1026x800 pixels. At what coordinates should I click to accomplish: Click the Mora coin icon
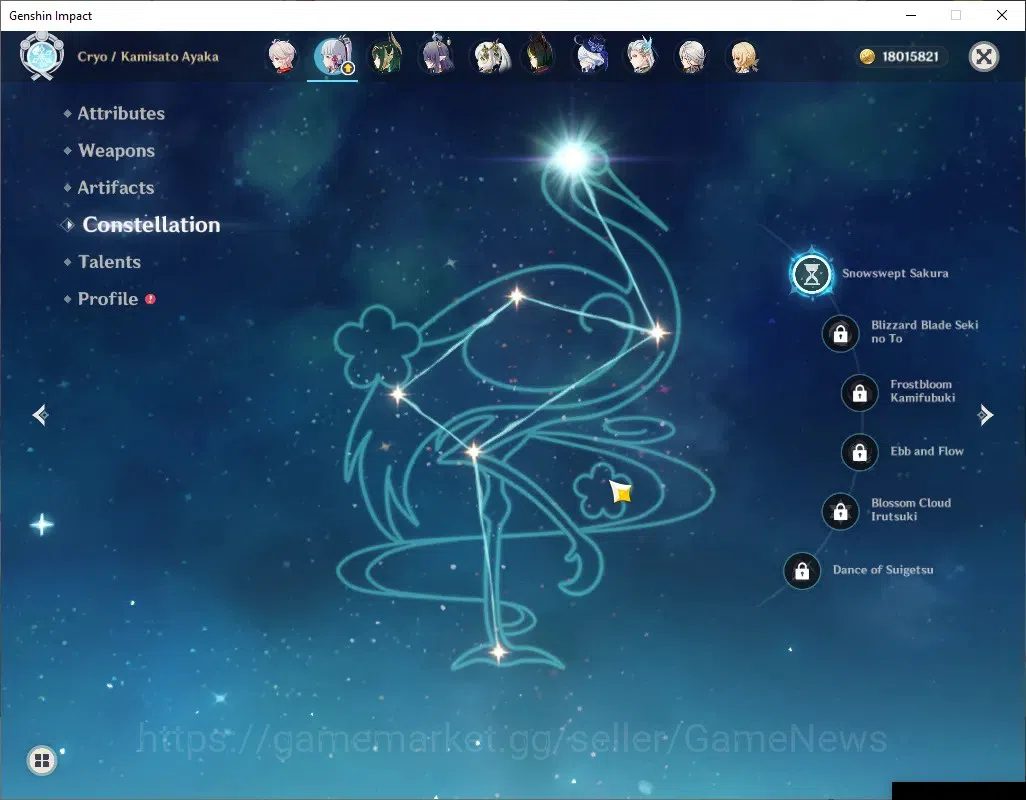tap(867, 57)
